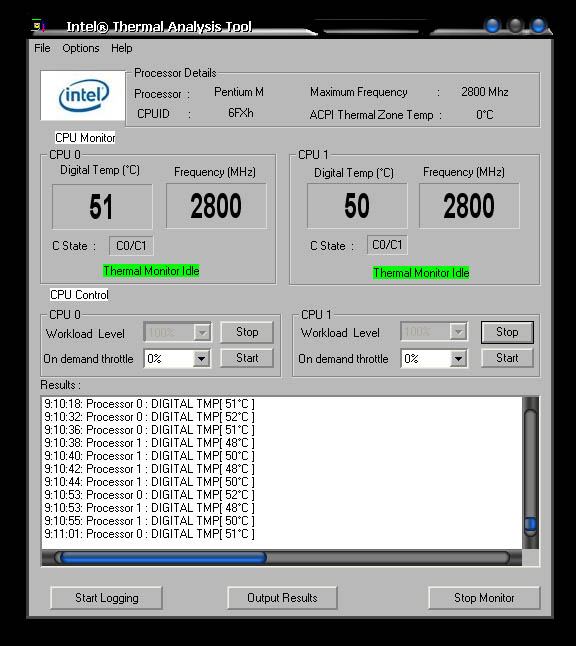Select the 9:11:01 Processor 0 result line
Viewport: 576px width, 646px height.
click(150, 534)
